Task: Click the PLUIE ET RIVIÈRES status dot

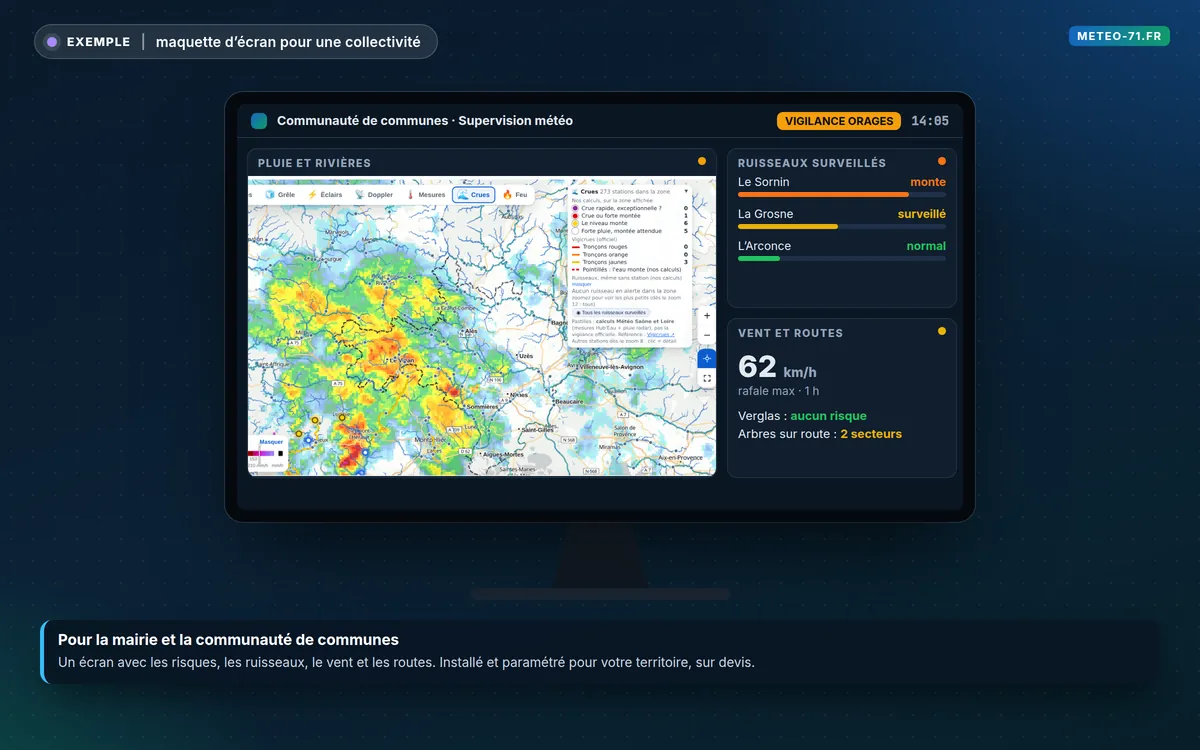Action: (702, 161)
